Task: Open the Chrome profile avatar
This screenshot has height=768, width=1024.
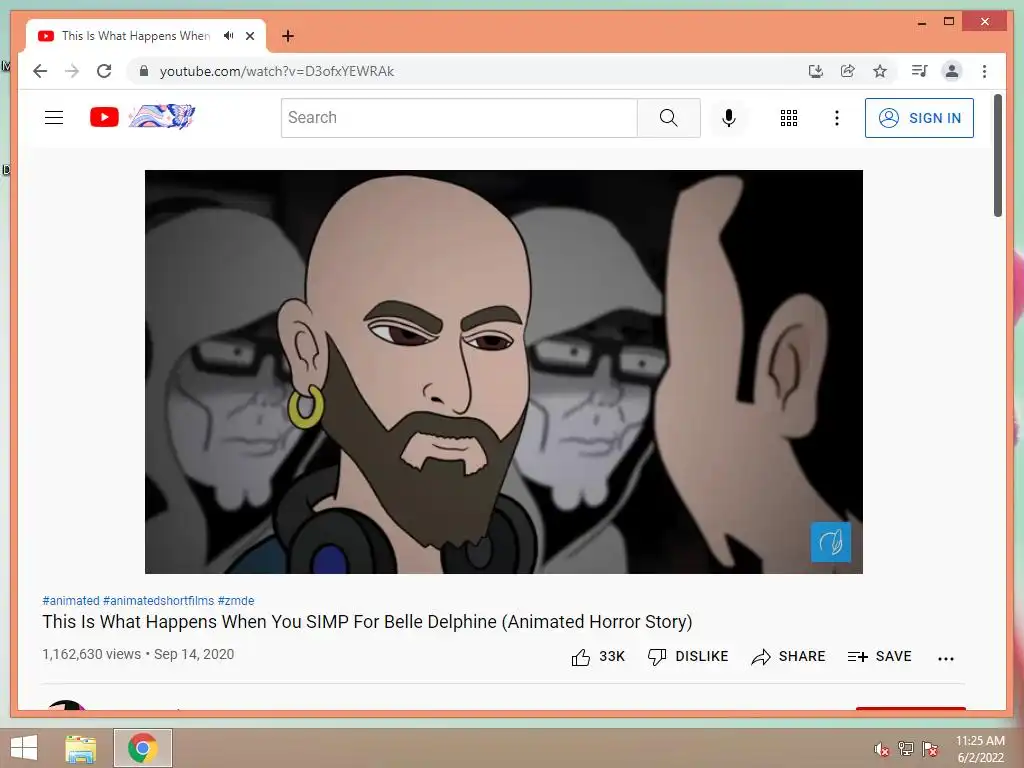Action: pyautogui.click(x=952, y=71)
